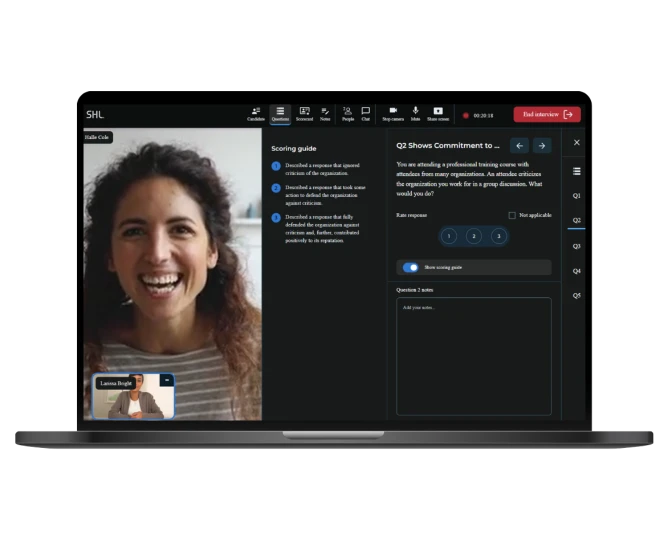End the interview
The height and width of the screenshot is (540, 668).
(547, 114)
